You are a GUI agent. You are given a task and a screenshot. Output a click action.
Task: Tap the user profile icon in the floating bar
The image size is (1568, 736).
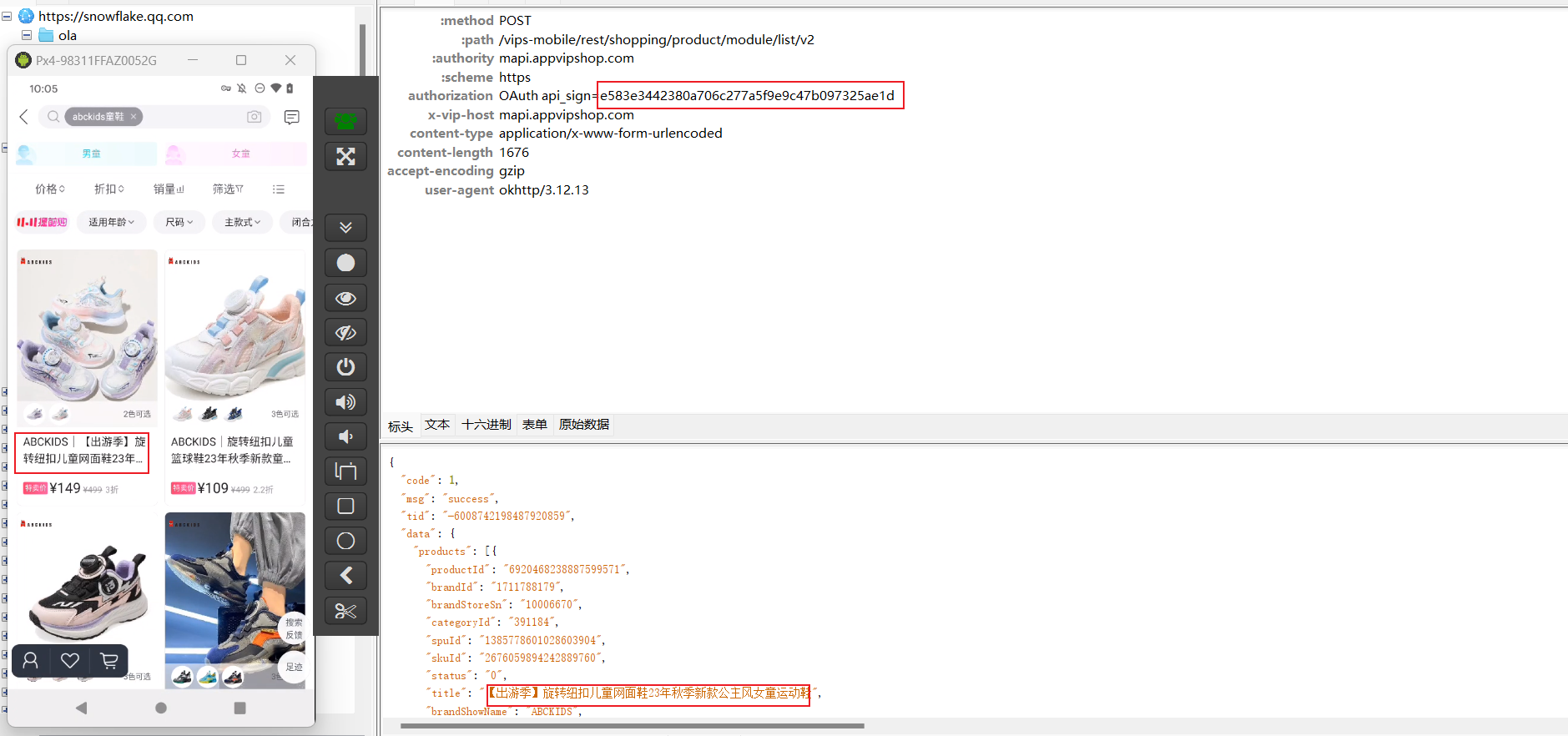click(31, 661)
